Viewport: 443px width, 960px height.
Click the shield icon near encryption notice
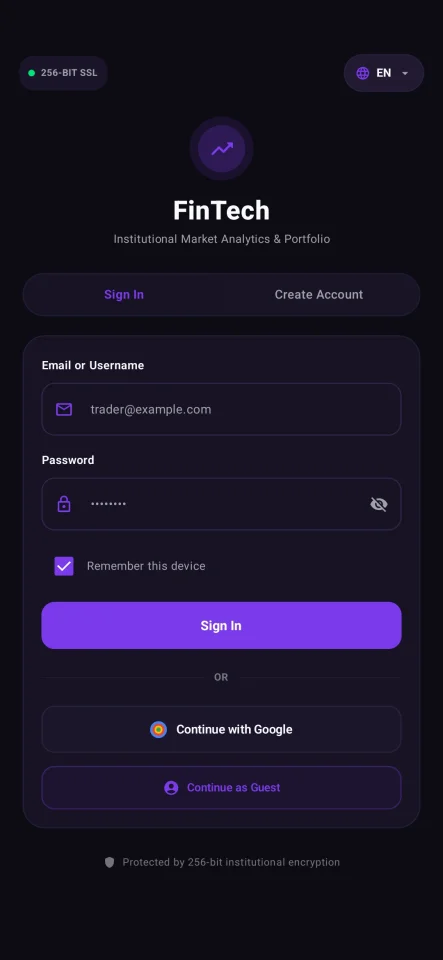(110, 863)
